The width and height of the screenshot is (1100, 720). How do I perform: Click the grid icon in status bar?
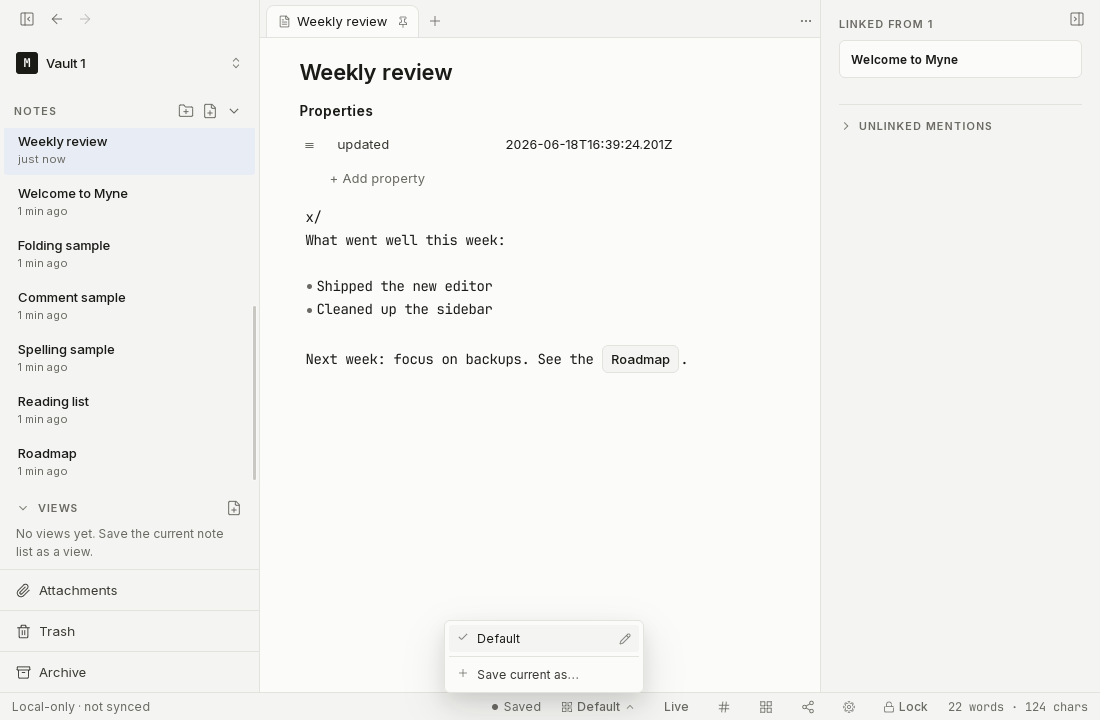pyautogui.click(x=766, y=707)
